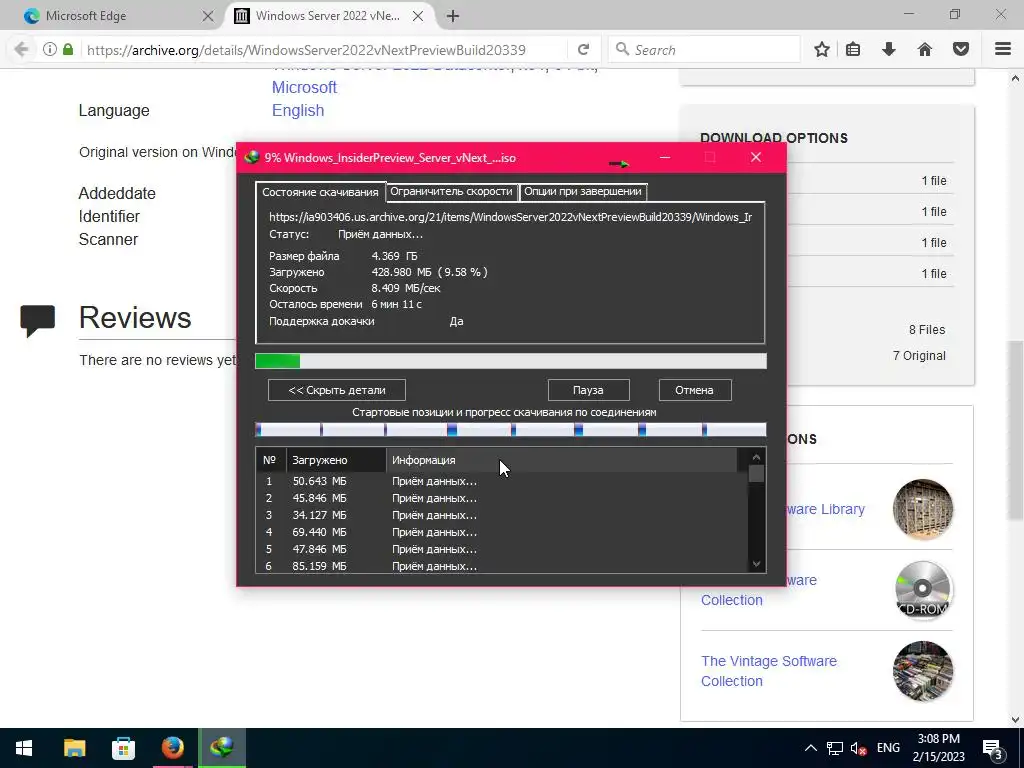The width and height of the screenshot is (1024, 768).
Task: Pause the download with Пауза button
Action: pos(588,390)
